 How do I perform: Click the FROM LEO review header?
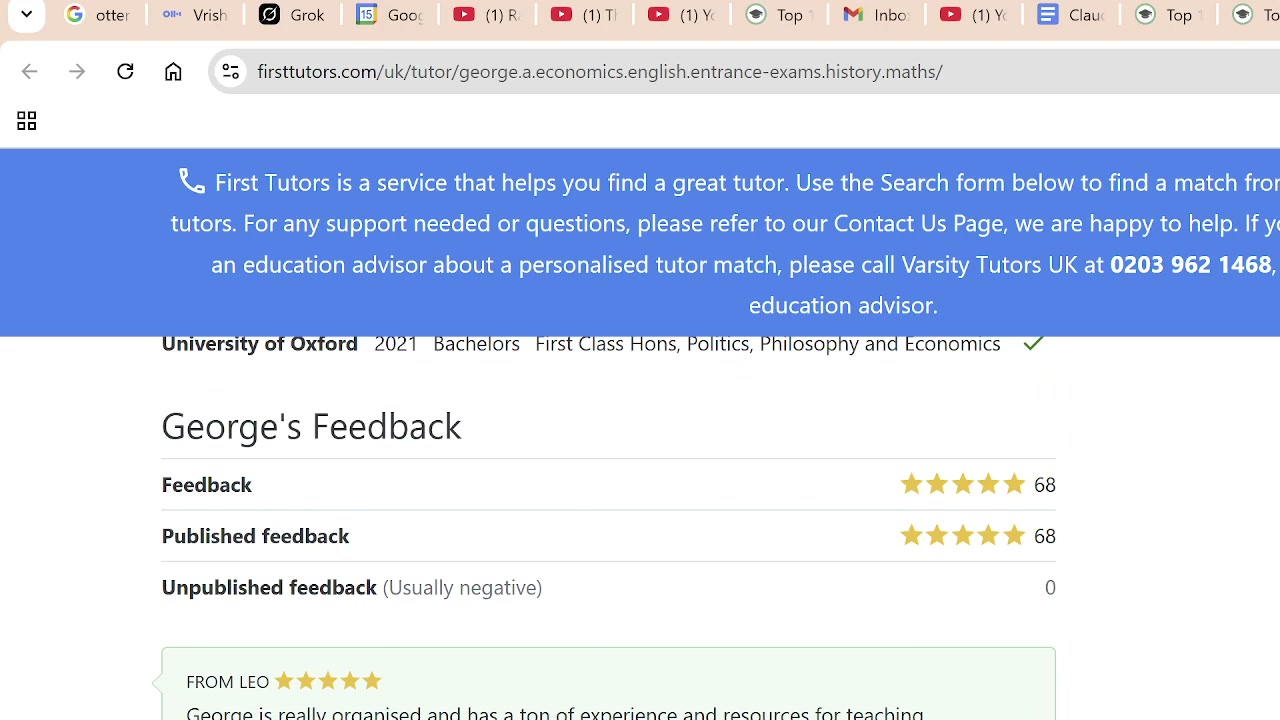[227, 681]
